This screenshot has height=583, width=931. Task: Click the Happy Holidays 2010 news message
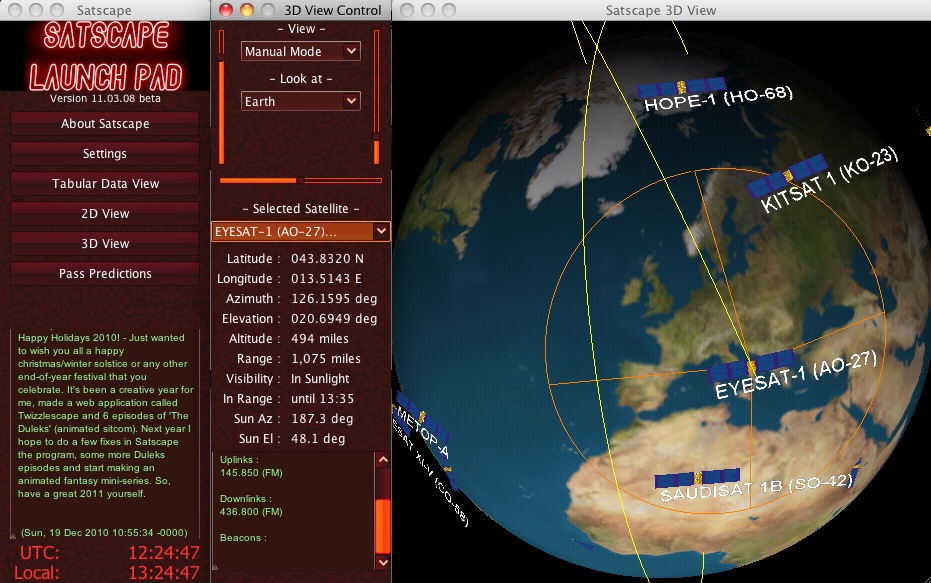[105, 416]
